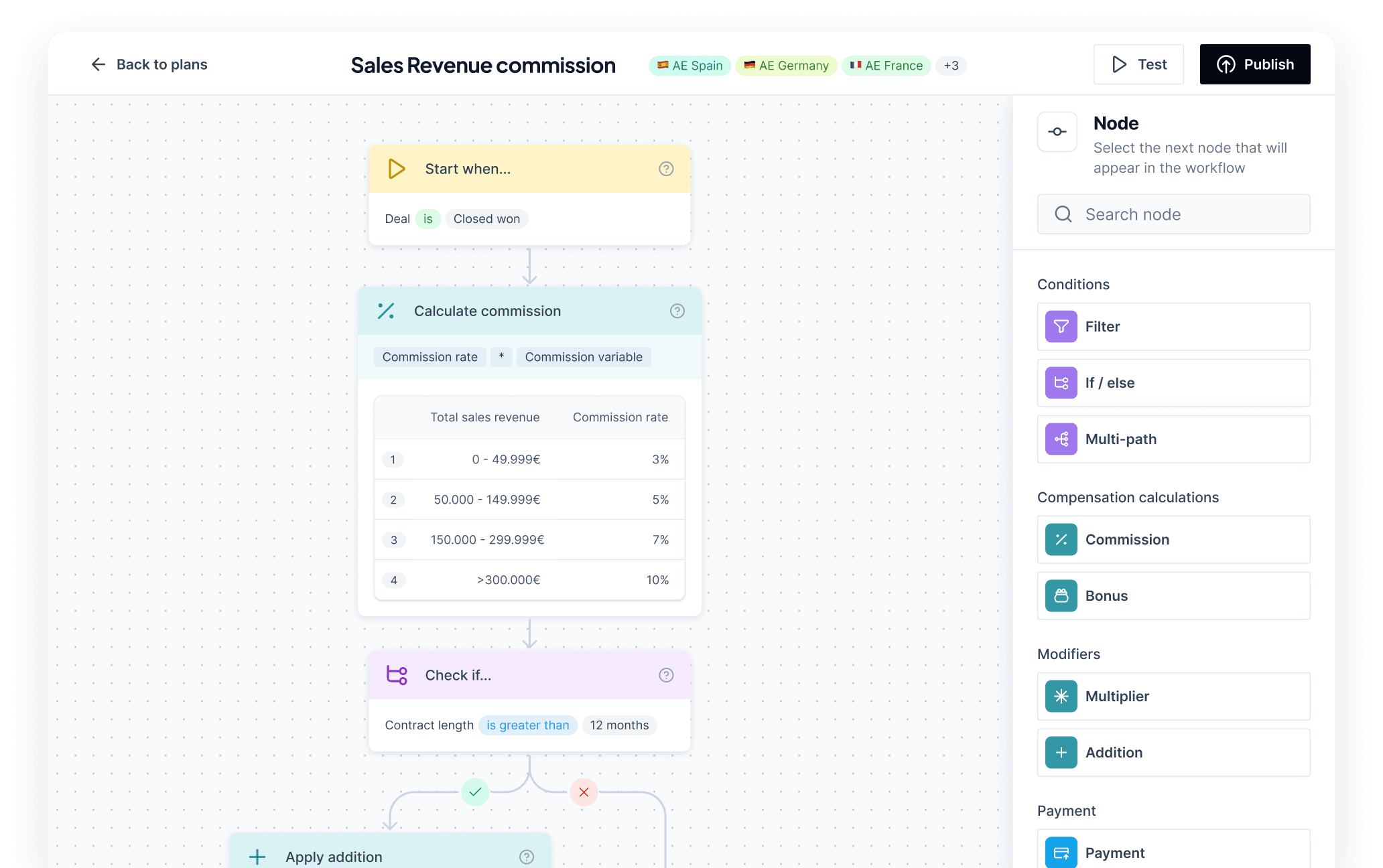Click the Test button
This screenshot has height=868, width=1383.
(1138, 64)
